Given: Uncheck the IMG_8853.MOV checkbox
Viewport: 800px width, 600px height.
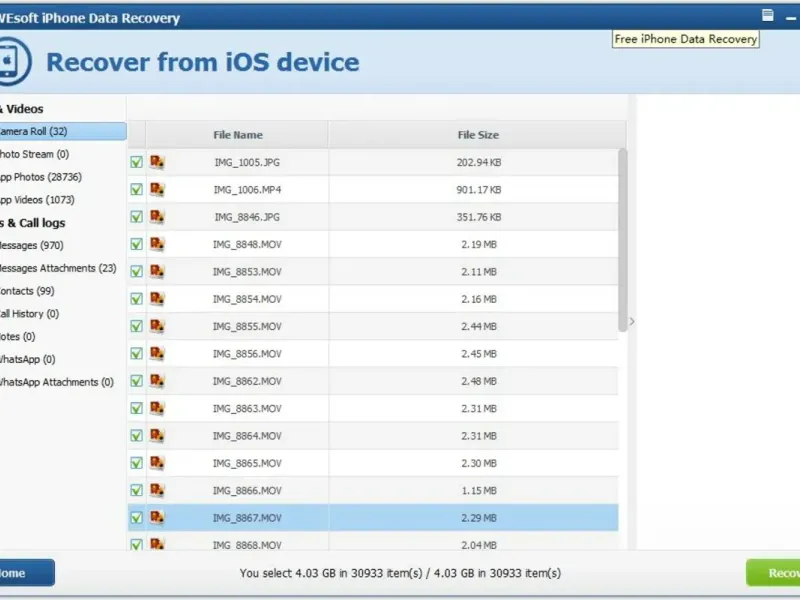Looking at the screenshot, I should click(x=136, y=271).
